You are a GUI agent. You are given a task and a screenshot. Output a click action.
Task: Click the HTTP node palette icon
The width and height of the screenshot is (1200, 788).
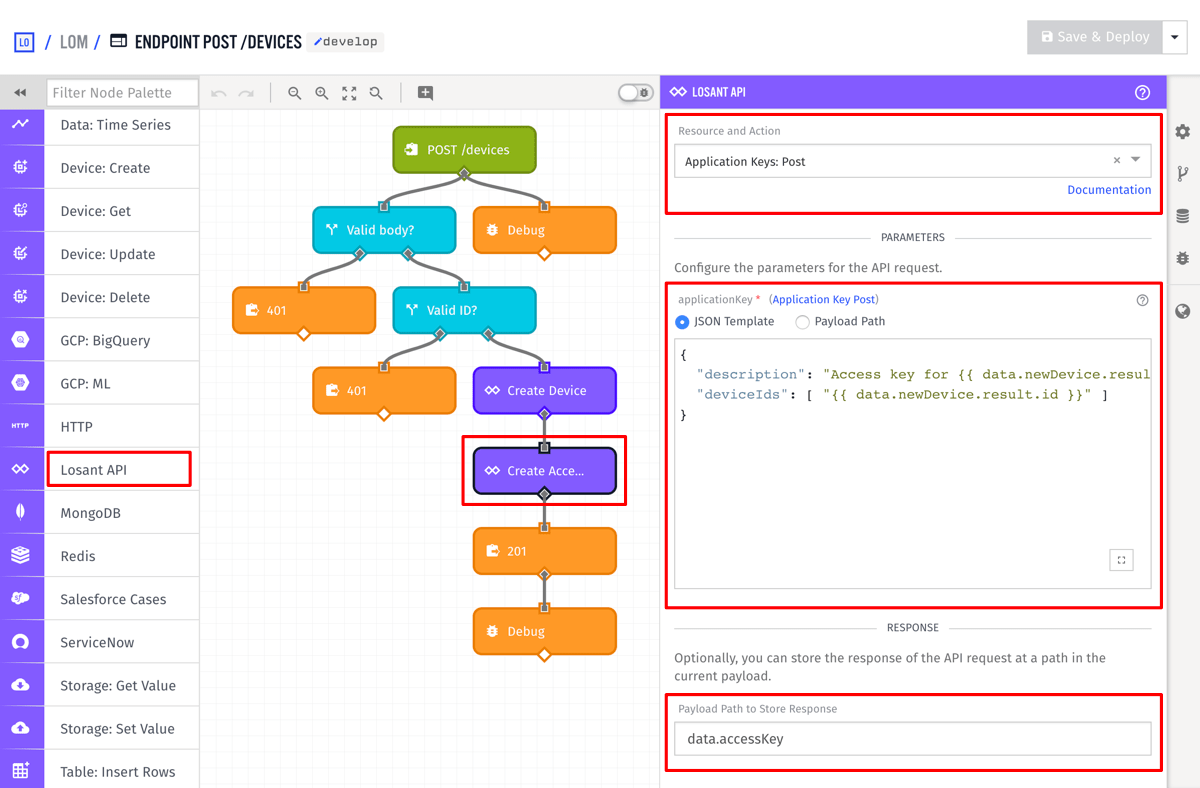coord(21,426)
